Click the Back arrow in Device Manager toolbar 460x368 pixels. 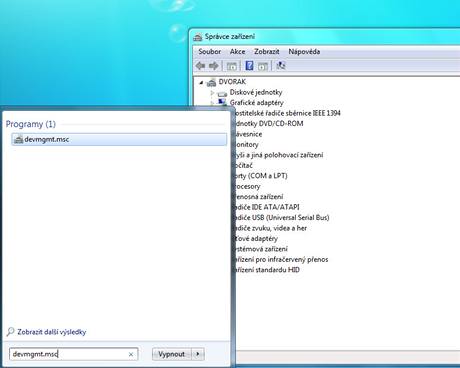tap(200, 66)
